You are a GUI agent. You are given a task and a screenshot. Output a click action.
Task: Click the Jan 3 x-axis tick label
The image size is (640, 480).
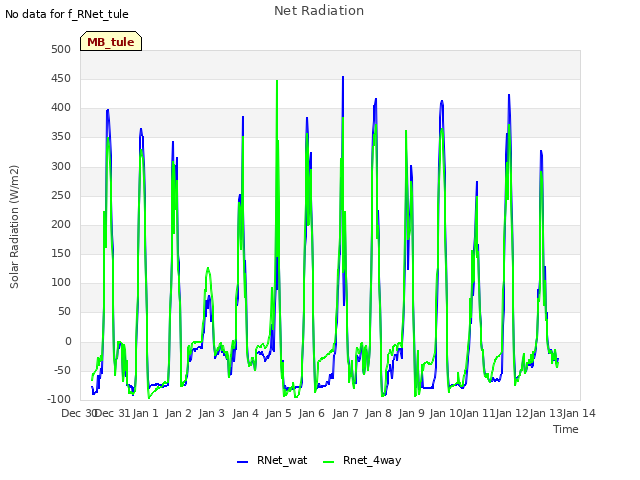[x=212, y=413]
